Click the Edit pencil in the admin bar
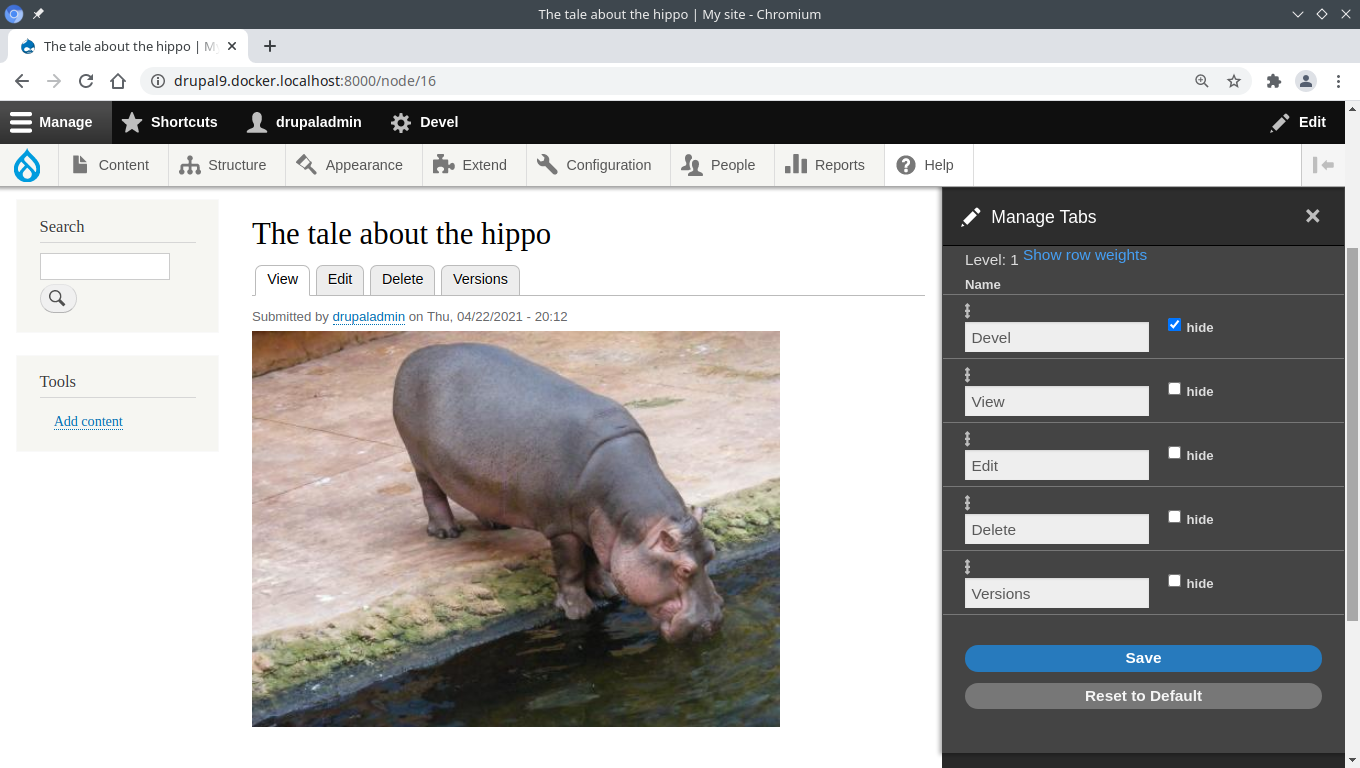This screenshot has width=1360, height=768. click(x=1278, y=122)
